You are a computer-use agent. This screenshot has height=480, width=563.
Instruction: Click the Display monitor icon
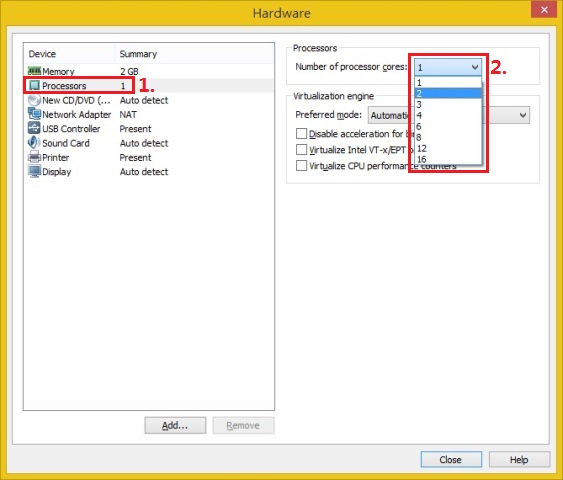[x=34, y=171]
